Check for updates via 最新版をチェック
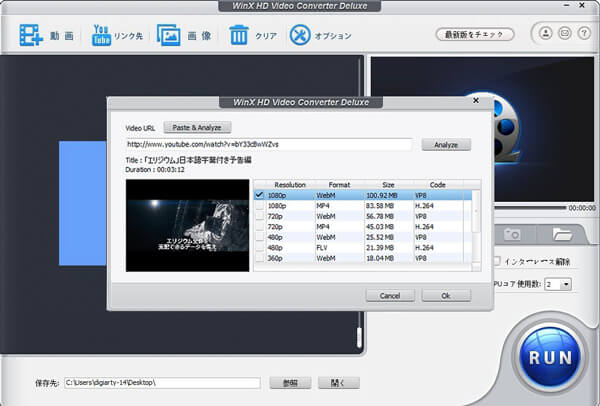 pos(475,34)
